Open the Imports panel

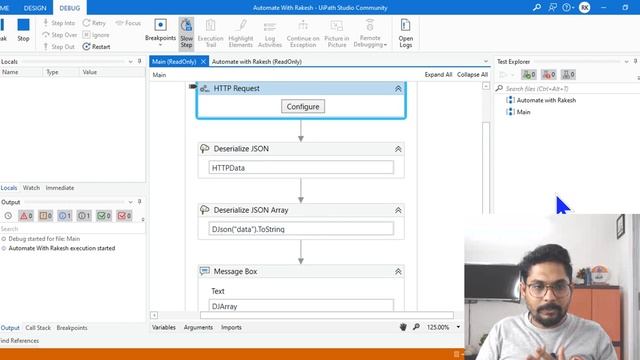pyautogui.click(x=231, y=327)
